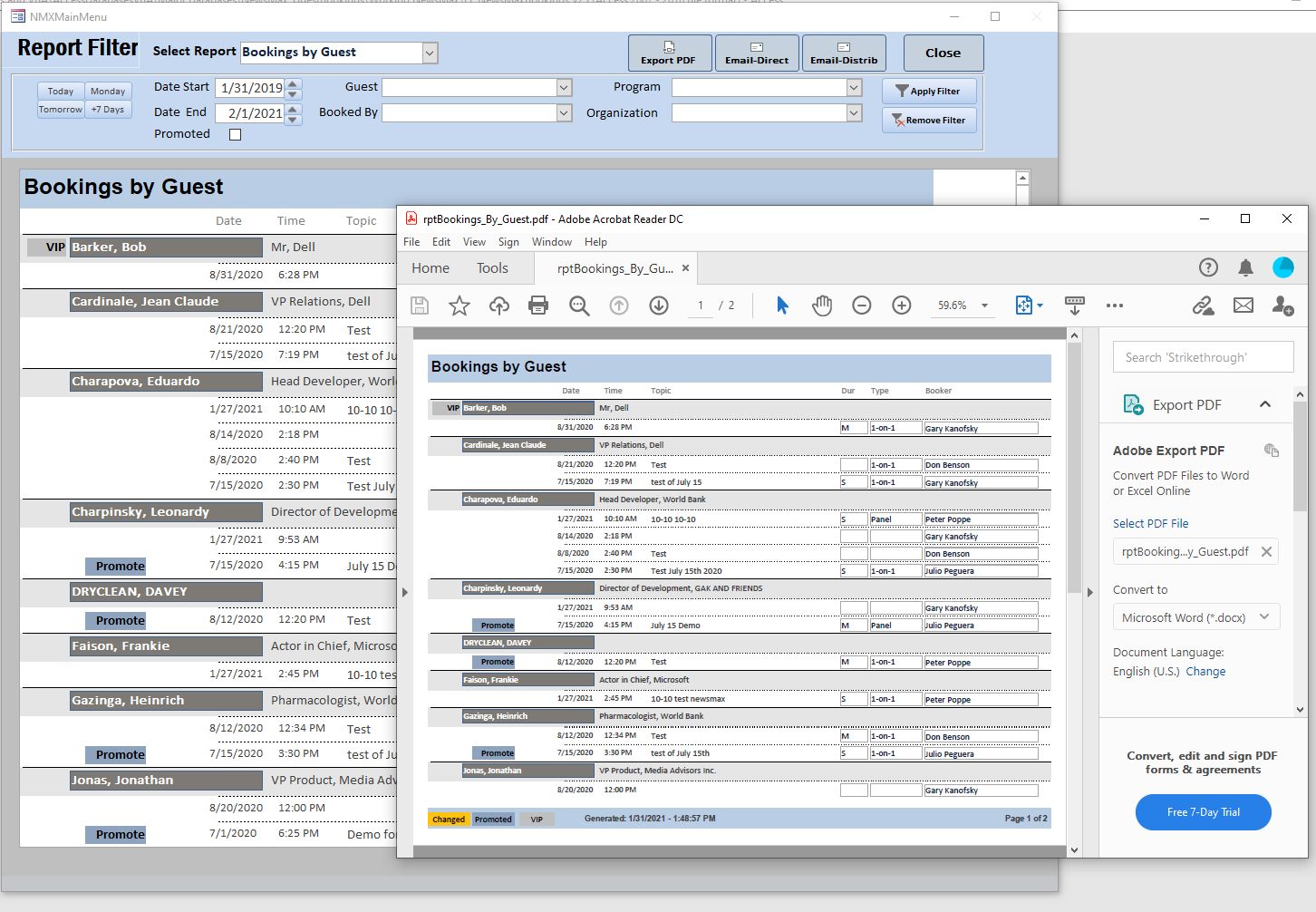Viewport: 1316px width, 912px height.
Task: Open the Sign menu in Acrobat
Action: [508, 242]
